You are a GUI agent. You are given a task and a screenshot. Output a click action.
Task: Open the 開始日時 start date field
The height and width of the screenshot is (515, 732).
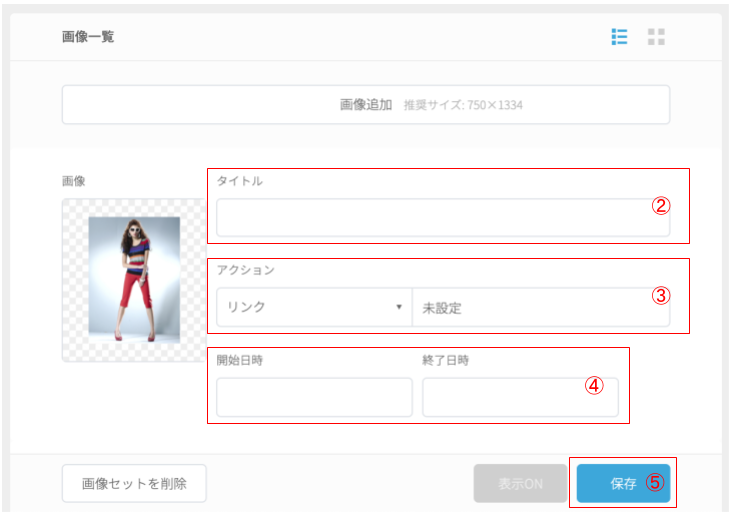[314, 397]
